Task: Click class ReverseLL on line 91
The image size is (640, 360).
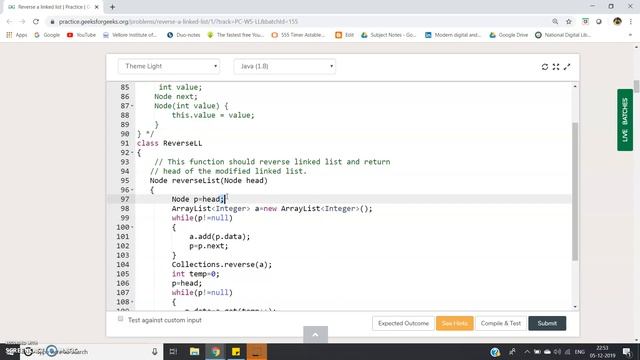Action: (169, 143)
